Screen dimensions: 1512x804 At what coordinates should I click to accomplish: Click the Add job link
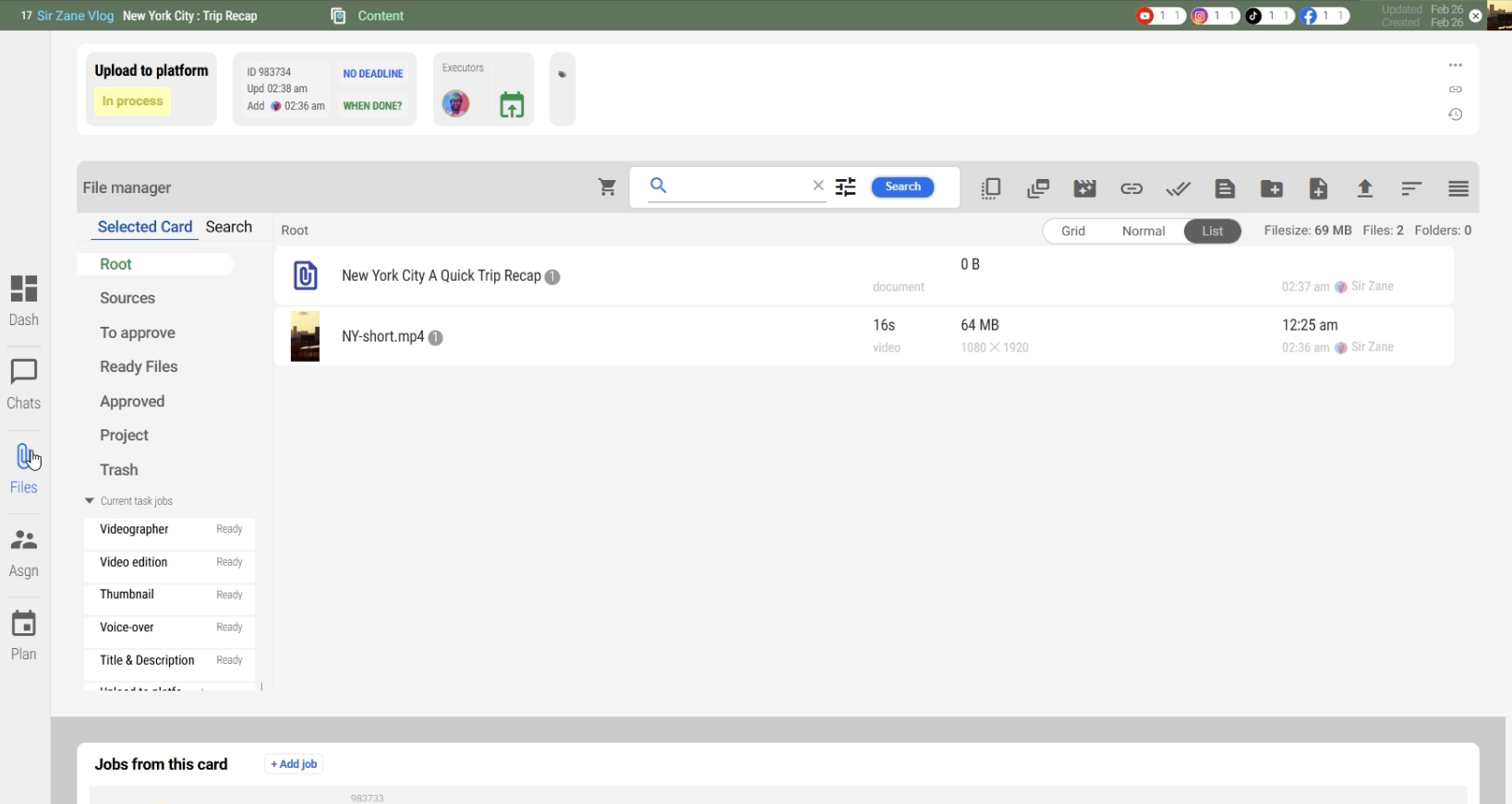click(294, 764)
